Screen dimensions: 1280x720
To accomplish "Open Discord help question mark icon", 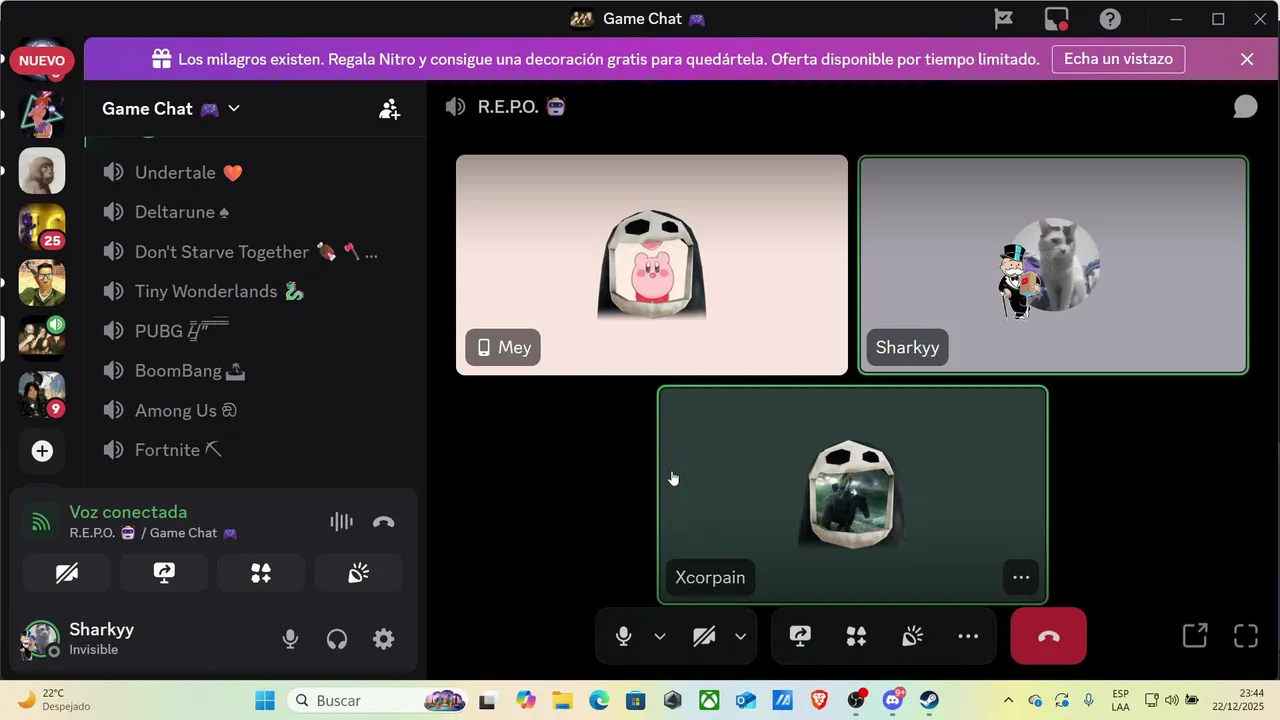I will point(1110,19).
